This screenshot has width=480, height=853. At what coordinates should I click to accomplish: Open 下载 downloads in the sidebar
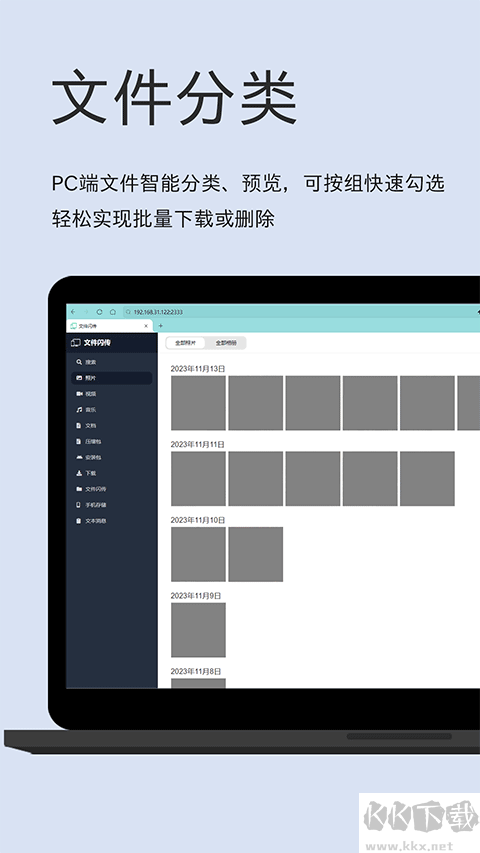[112, 473]
